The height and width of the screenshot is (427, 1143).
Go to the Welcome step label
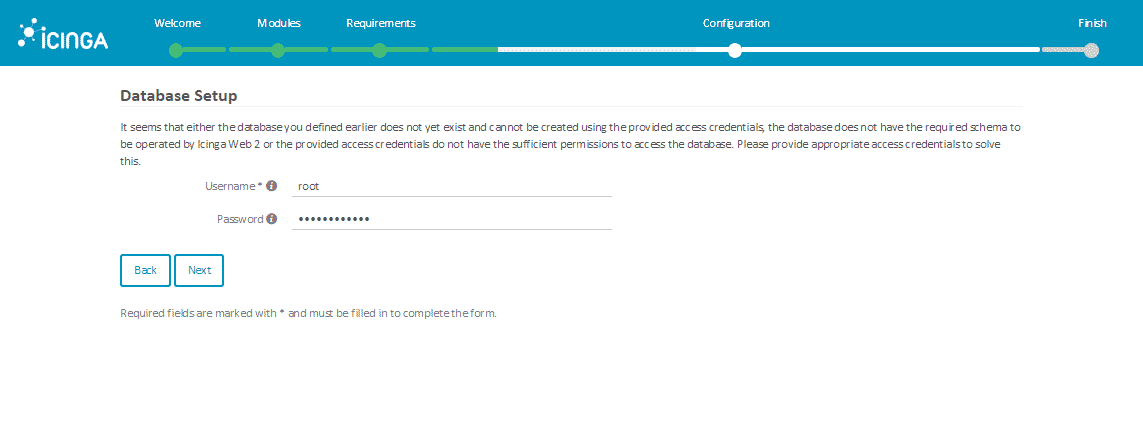pos(177,23)
